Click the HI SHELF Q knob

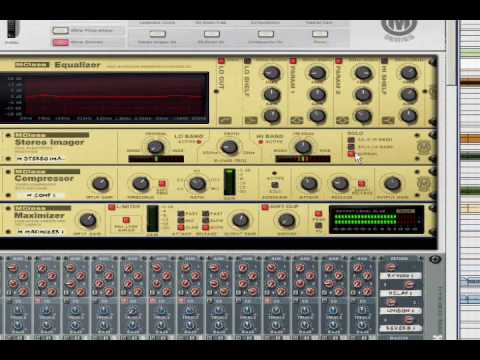pos(409,116)
